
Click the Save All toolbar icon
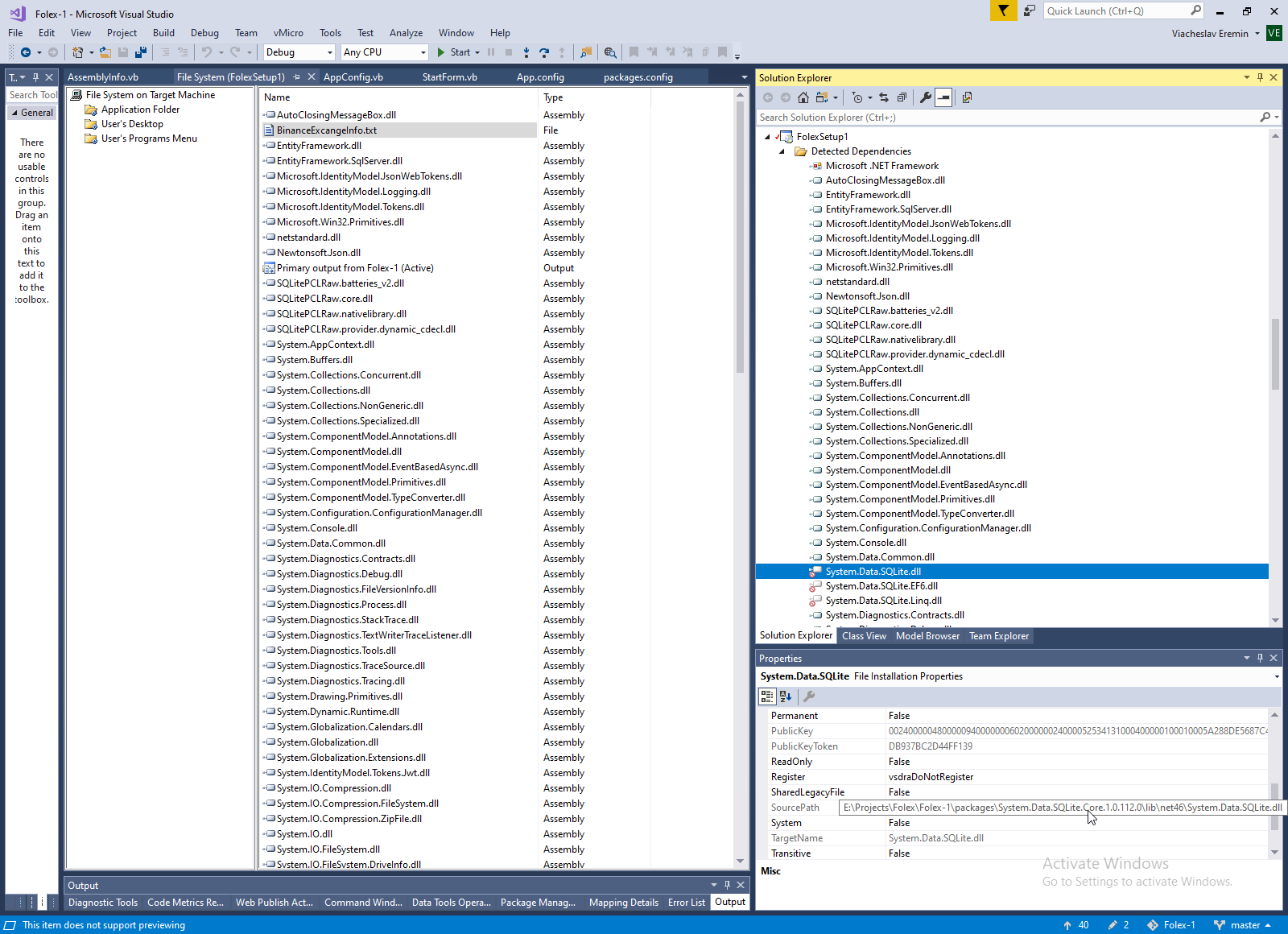[141, 52]
